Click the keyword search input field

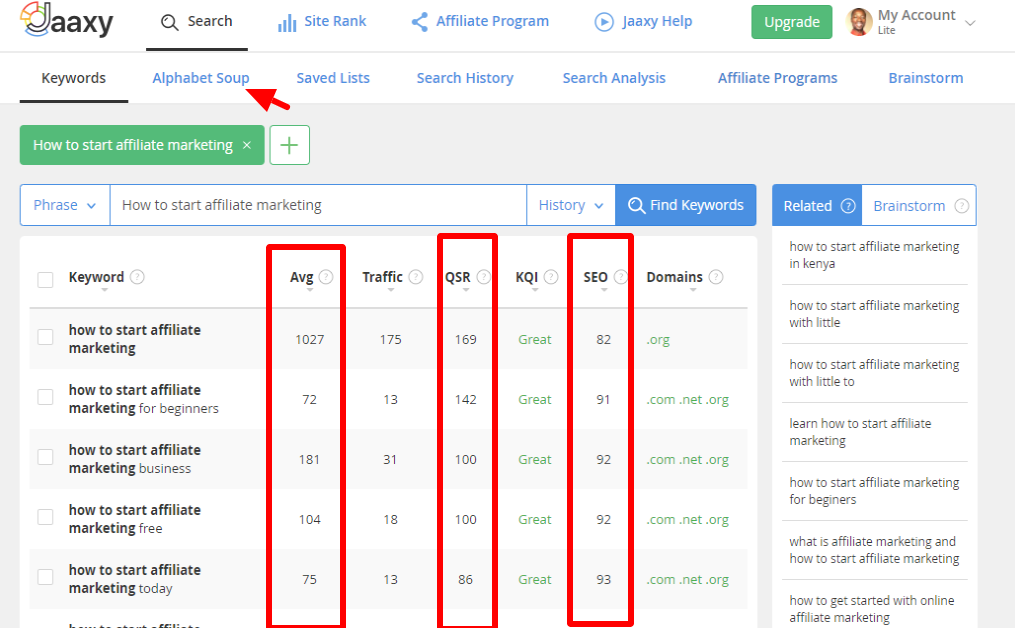click(x=318, y=205)
